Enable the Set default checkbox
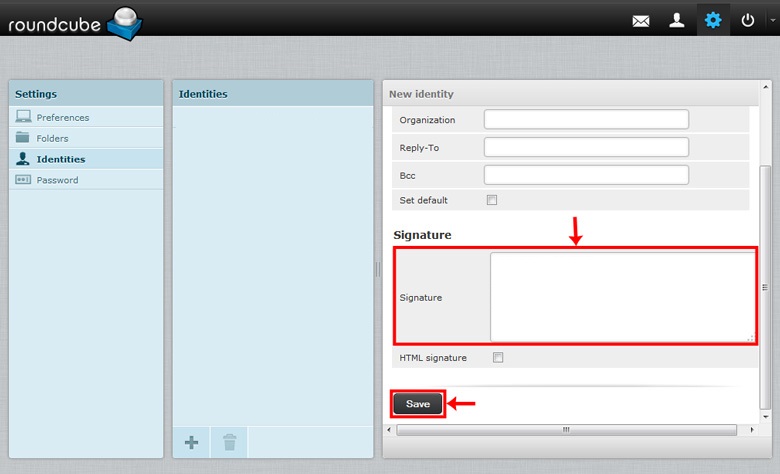Screen dimensions: 780x474 tap(491, 200)
